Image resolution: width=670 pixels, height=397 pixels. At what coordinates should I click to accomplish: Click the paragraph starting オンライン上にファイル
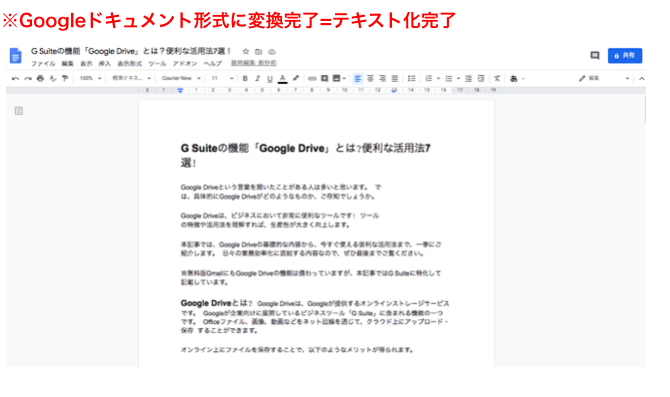coord(297,350)
